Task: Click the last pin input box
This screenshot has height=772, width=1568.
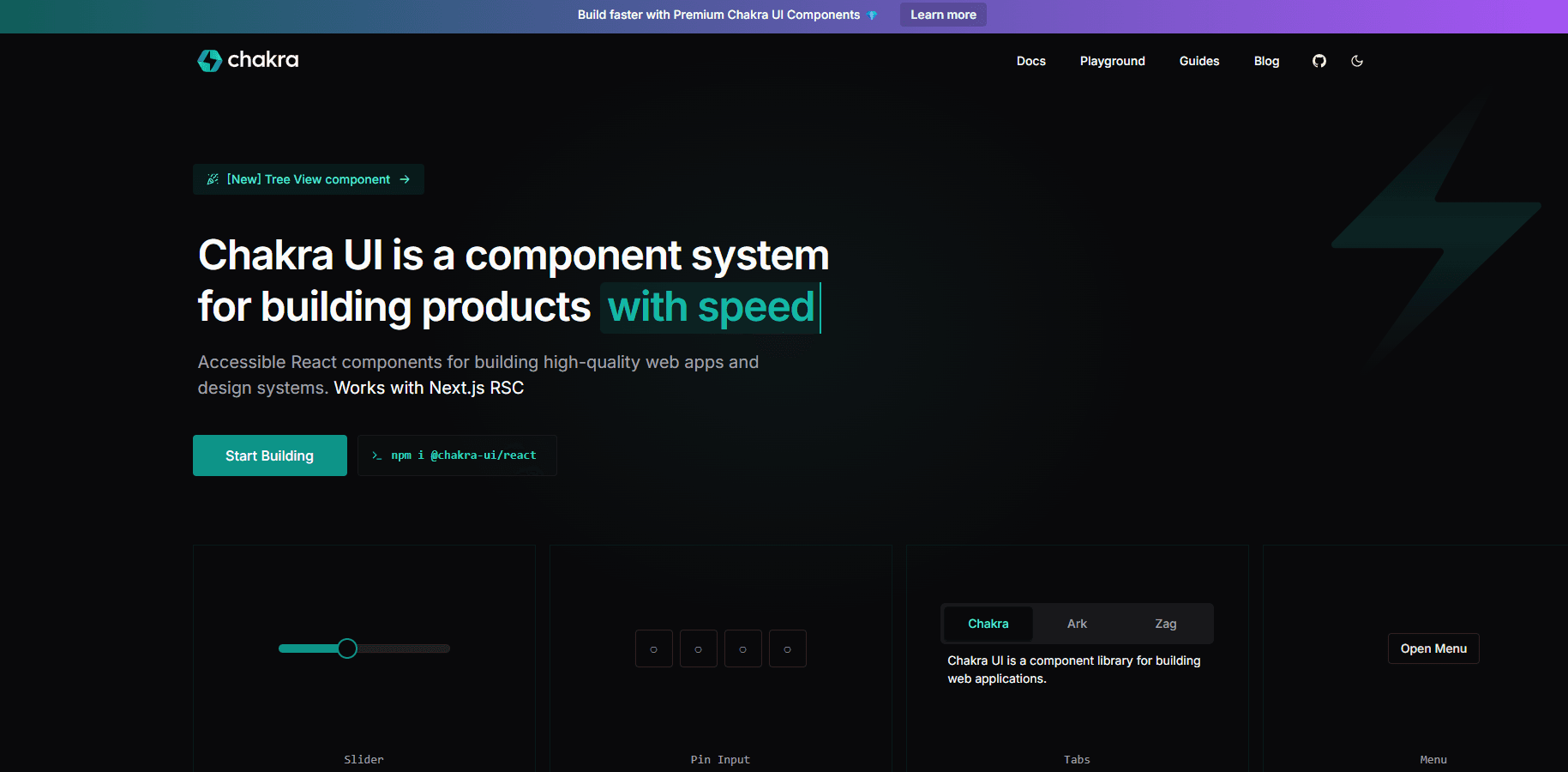Action: tap(787, 648)
